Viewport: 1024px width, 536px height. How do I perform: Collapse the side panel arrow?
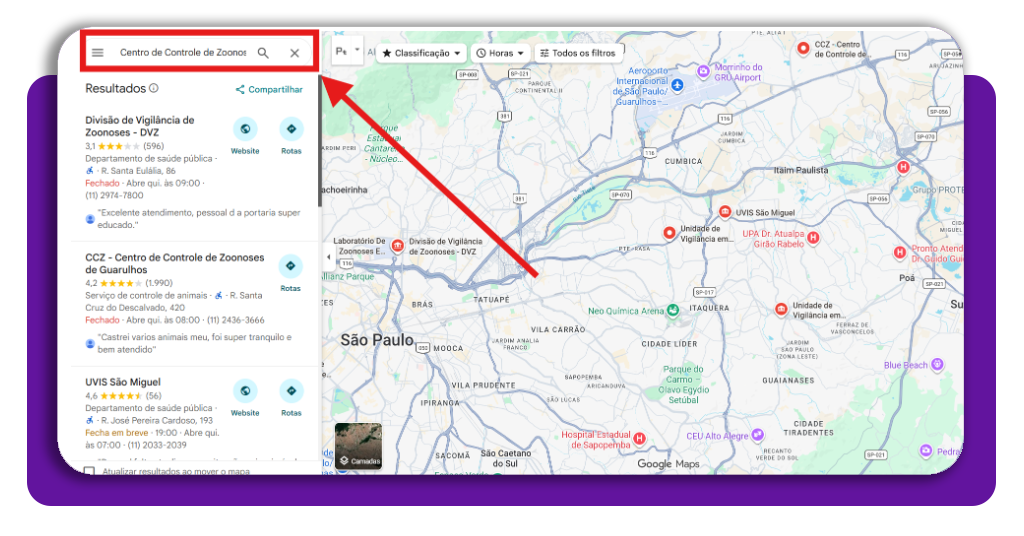(328, 257)
